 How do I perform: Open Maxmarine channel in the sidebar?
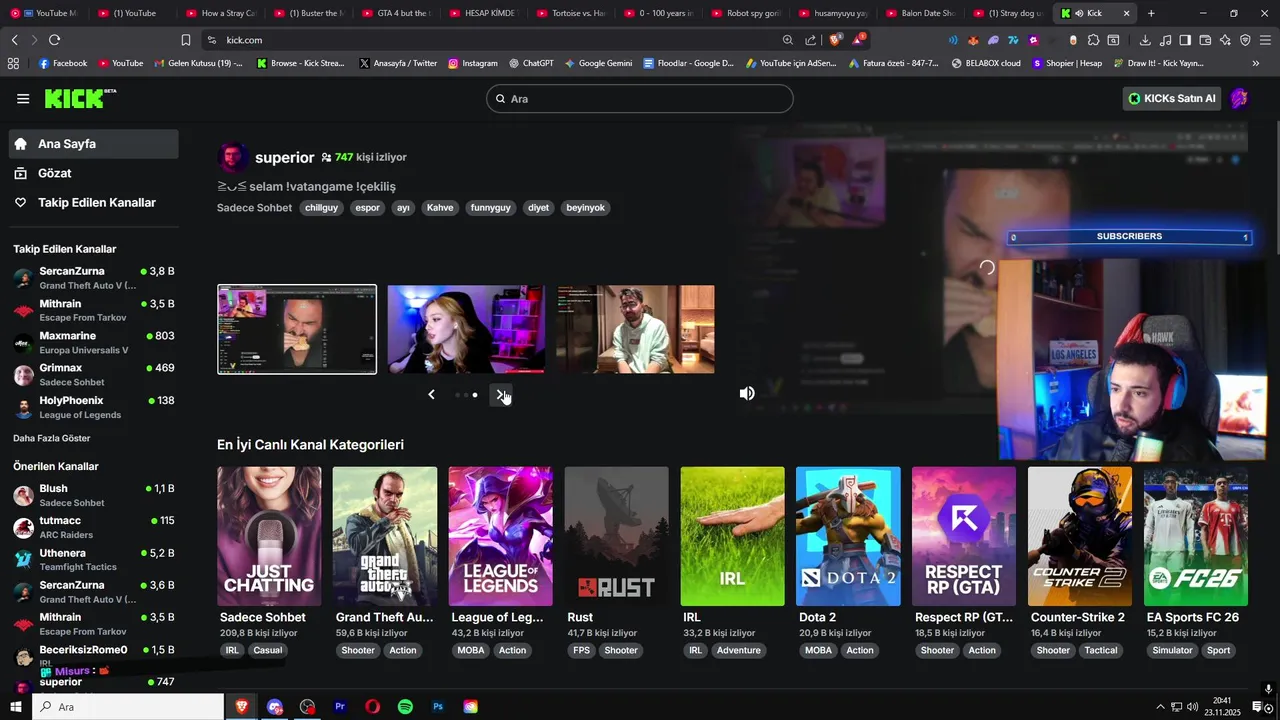[94, 343]
